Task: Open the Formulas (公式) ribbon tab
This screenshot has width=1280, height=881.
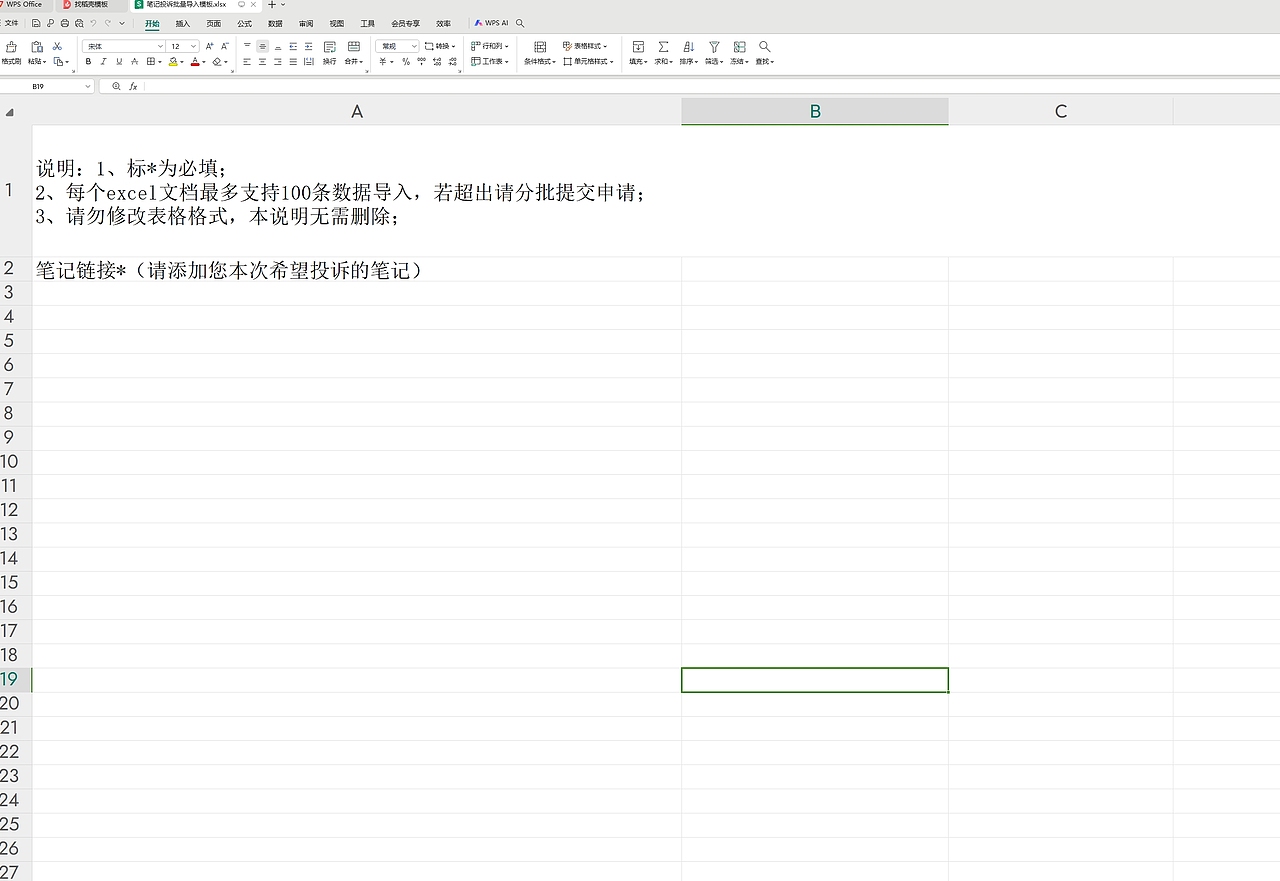Action: pos(245,23)
